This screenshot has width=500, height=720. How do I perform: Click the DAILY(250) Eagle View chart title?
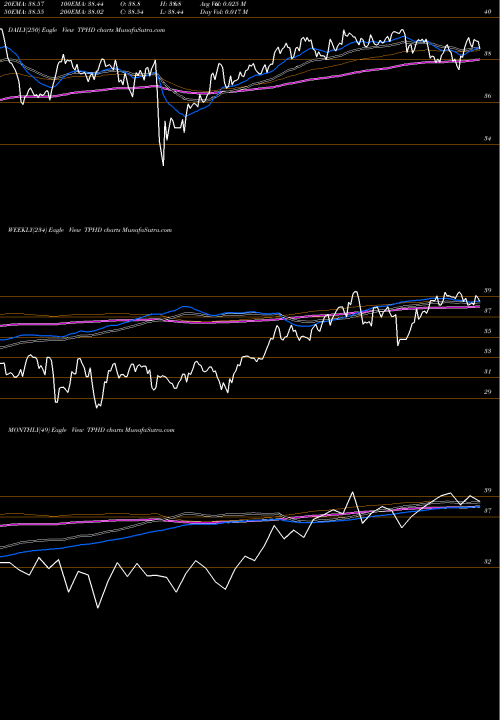[x=84, y=30]
